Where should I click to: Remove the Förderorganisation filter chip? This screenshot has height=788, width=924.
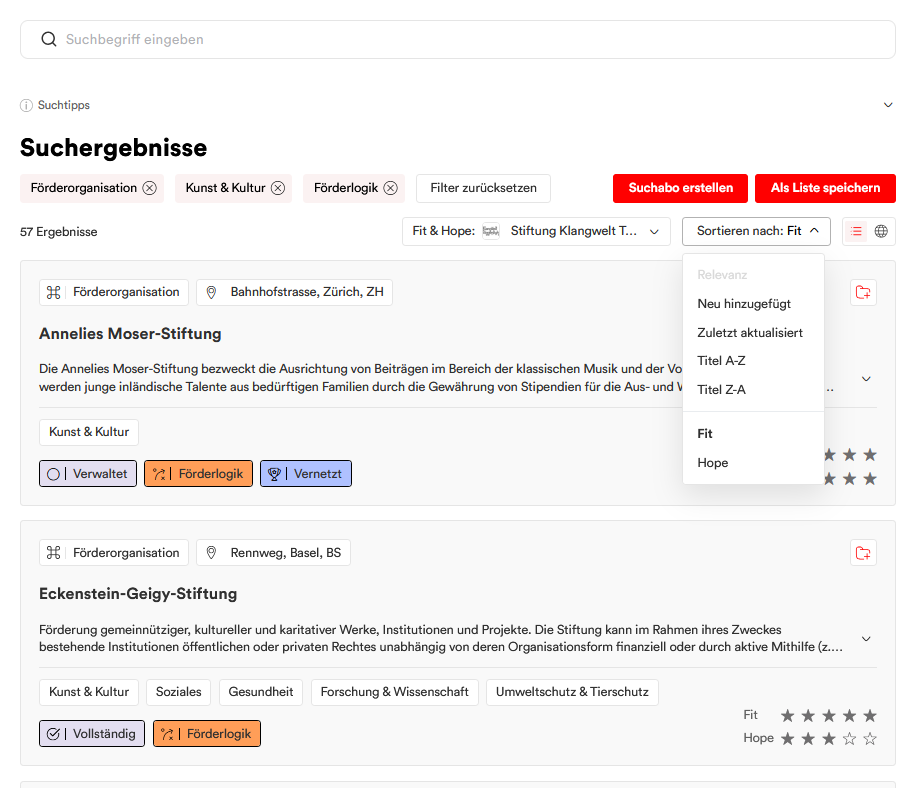pos(150,188)
